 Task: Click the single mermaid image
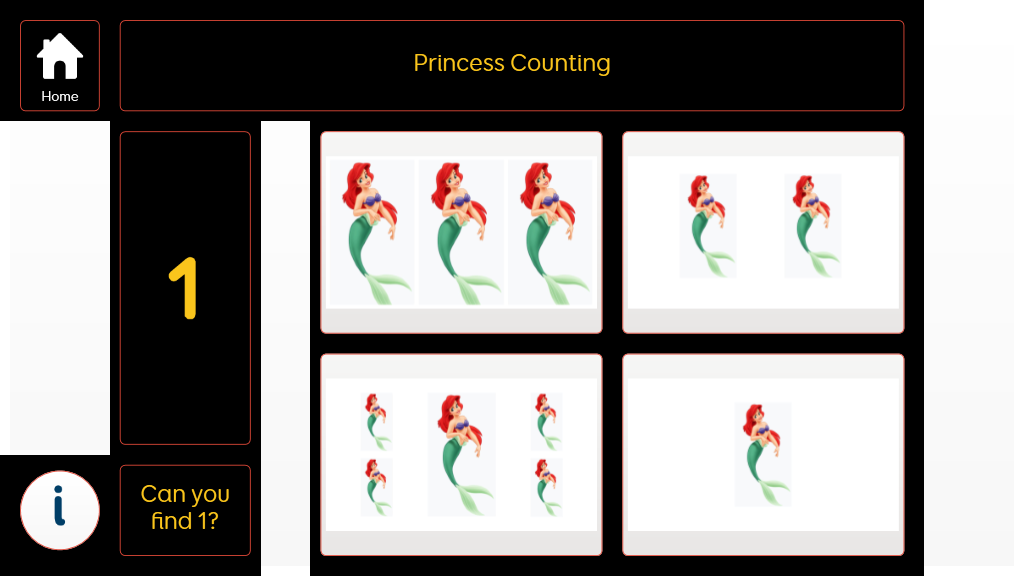pos(763,455)
